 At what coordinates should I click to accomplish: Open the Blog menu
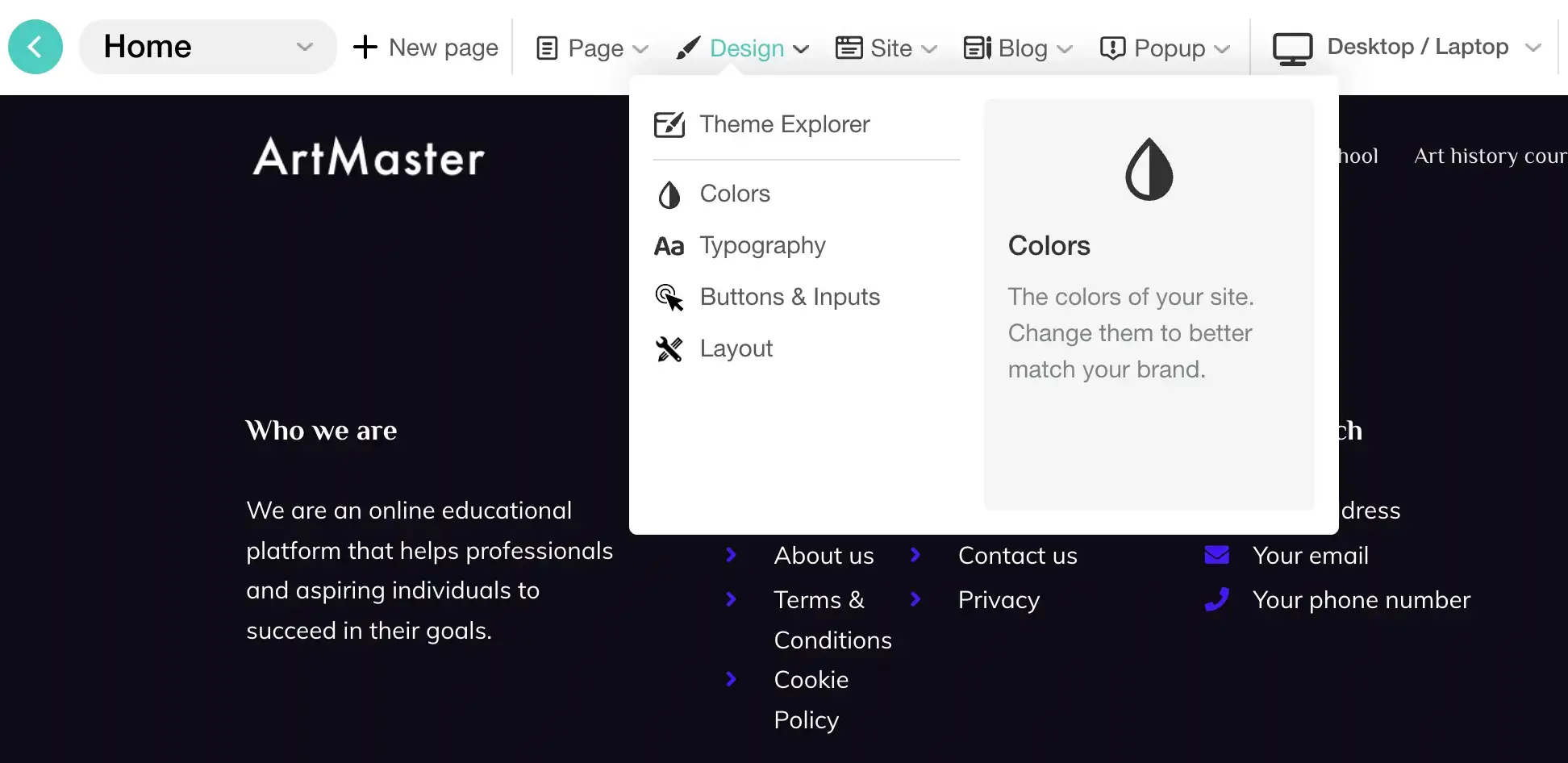click(x=1018, y=48)
